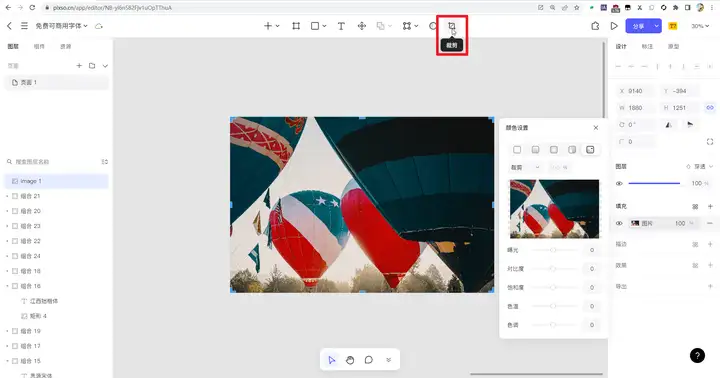Adjust the layer opacity slider
Image resolution: width=720 pixels, height=378 pixels.
click(654, 184)
